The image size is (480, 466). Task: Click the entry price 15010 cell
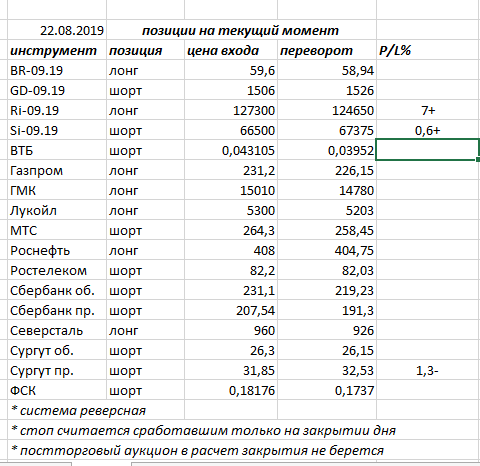[231, 190]
